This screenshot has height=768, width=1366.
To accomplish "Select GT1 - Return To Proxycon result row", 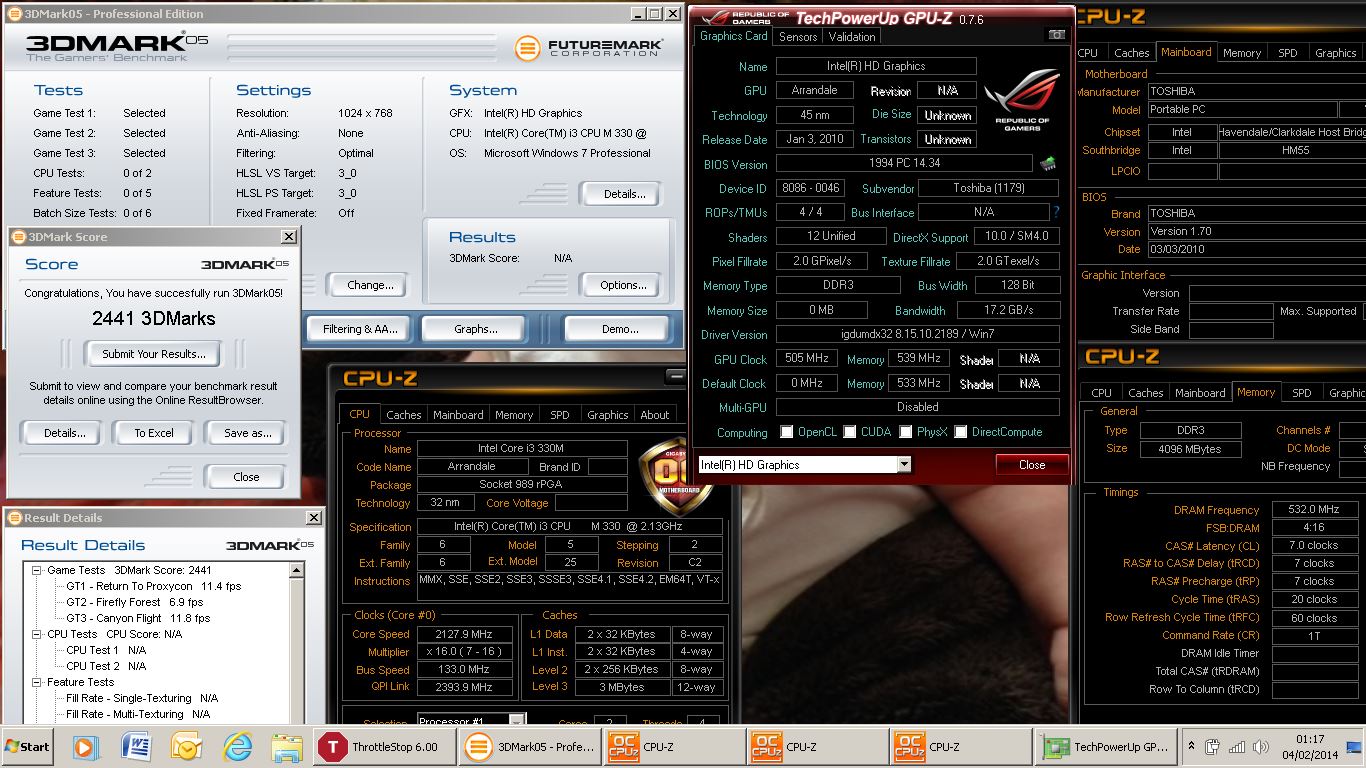I will [153, 586].
